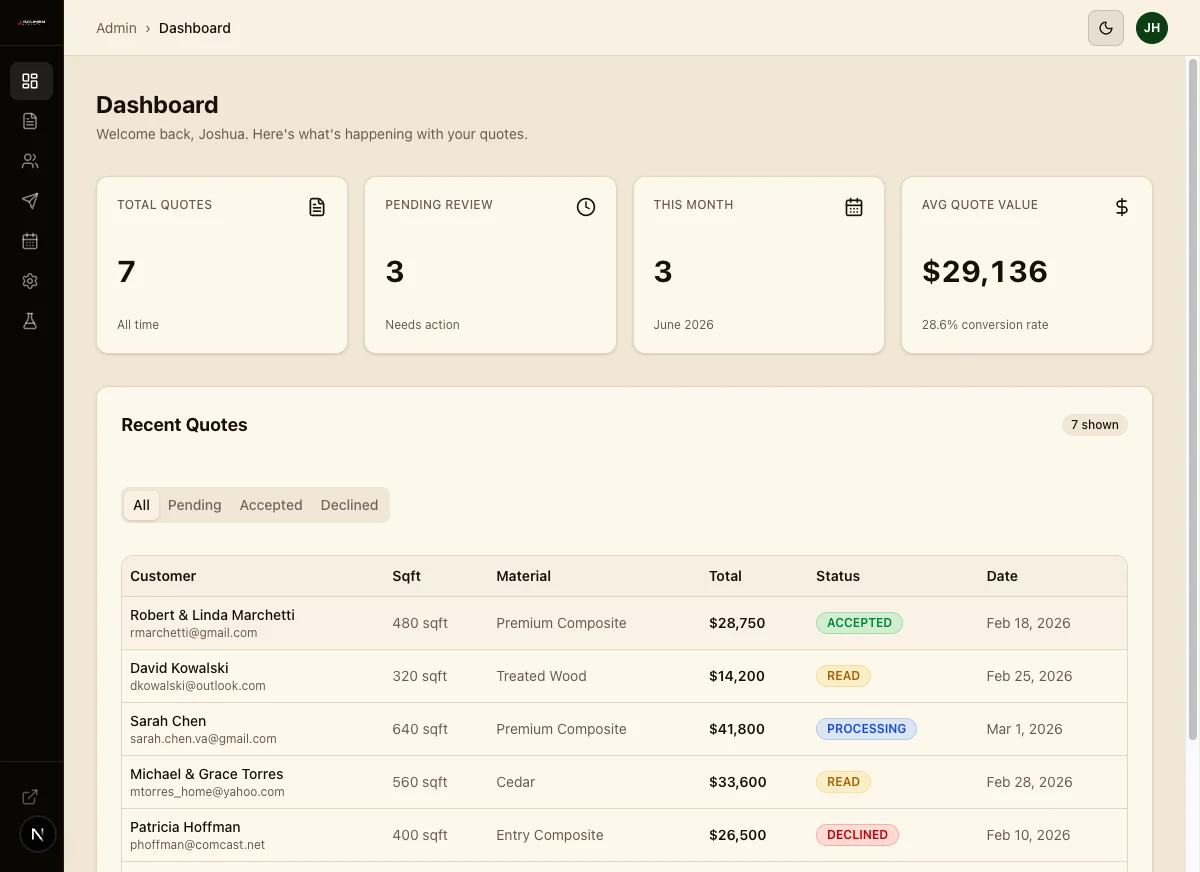Select the Pending filter tab

point(195,505)
